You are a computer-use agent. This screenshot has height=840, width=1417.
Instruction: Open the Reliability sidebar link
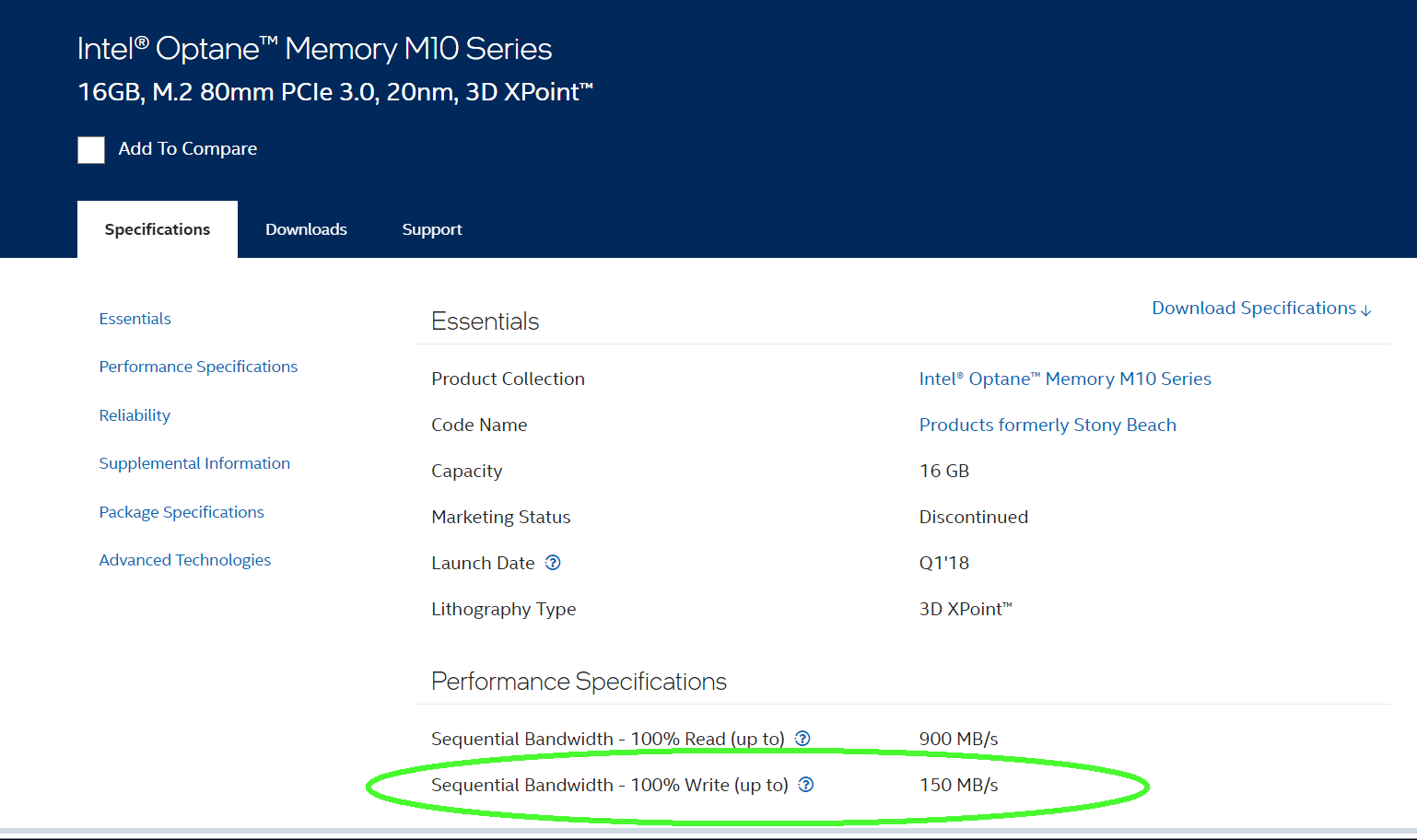click(x=135, y=415)
